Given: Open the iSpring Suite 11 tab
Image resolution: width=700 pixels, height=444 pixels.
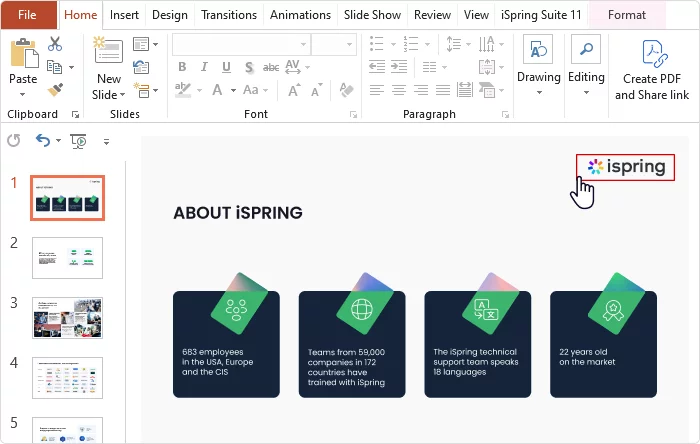Looking at the screenshot, I should click(x=541, y=15).
